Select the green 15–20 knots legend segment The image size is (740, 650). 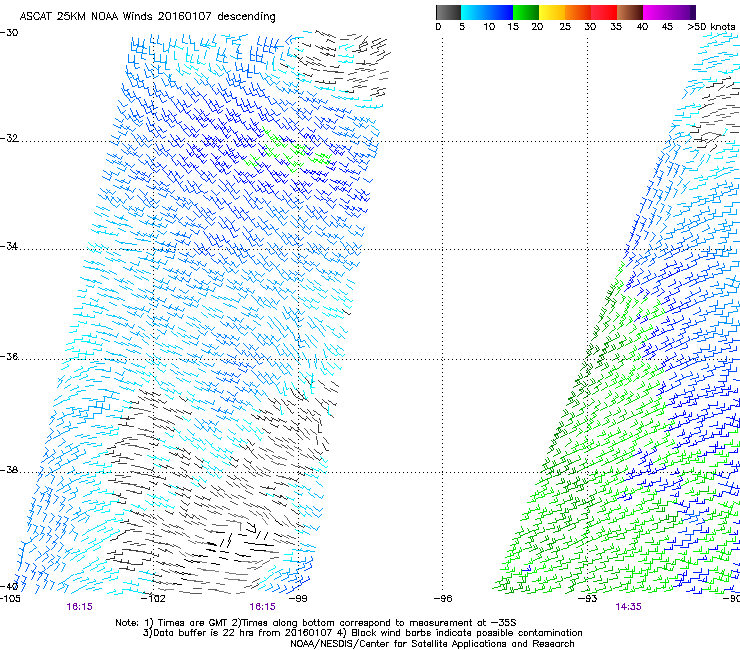pyautogui.click(x=526, y=12)
